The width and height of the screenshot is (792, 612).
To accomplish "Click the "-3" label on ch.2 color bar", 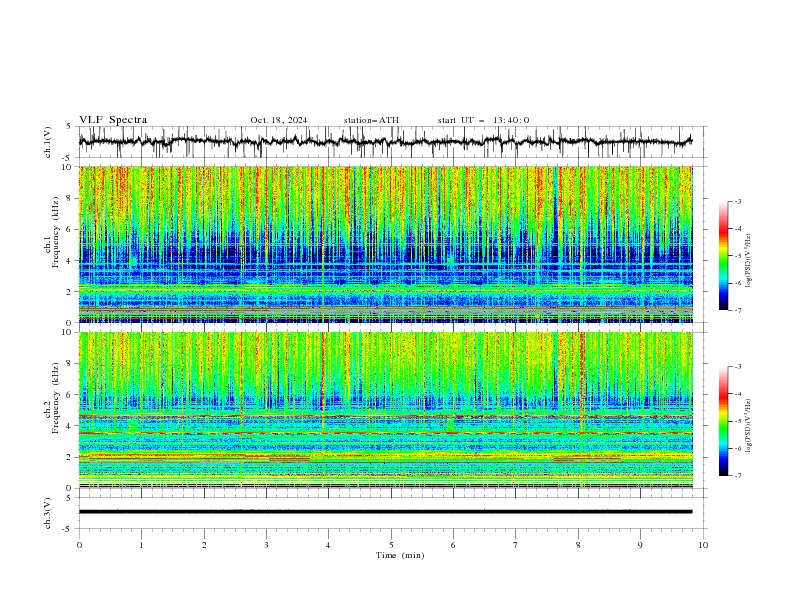I will tap(738, 367).
